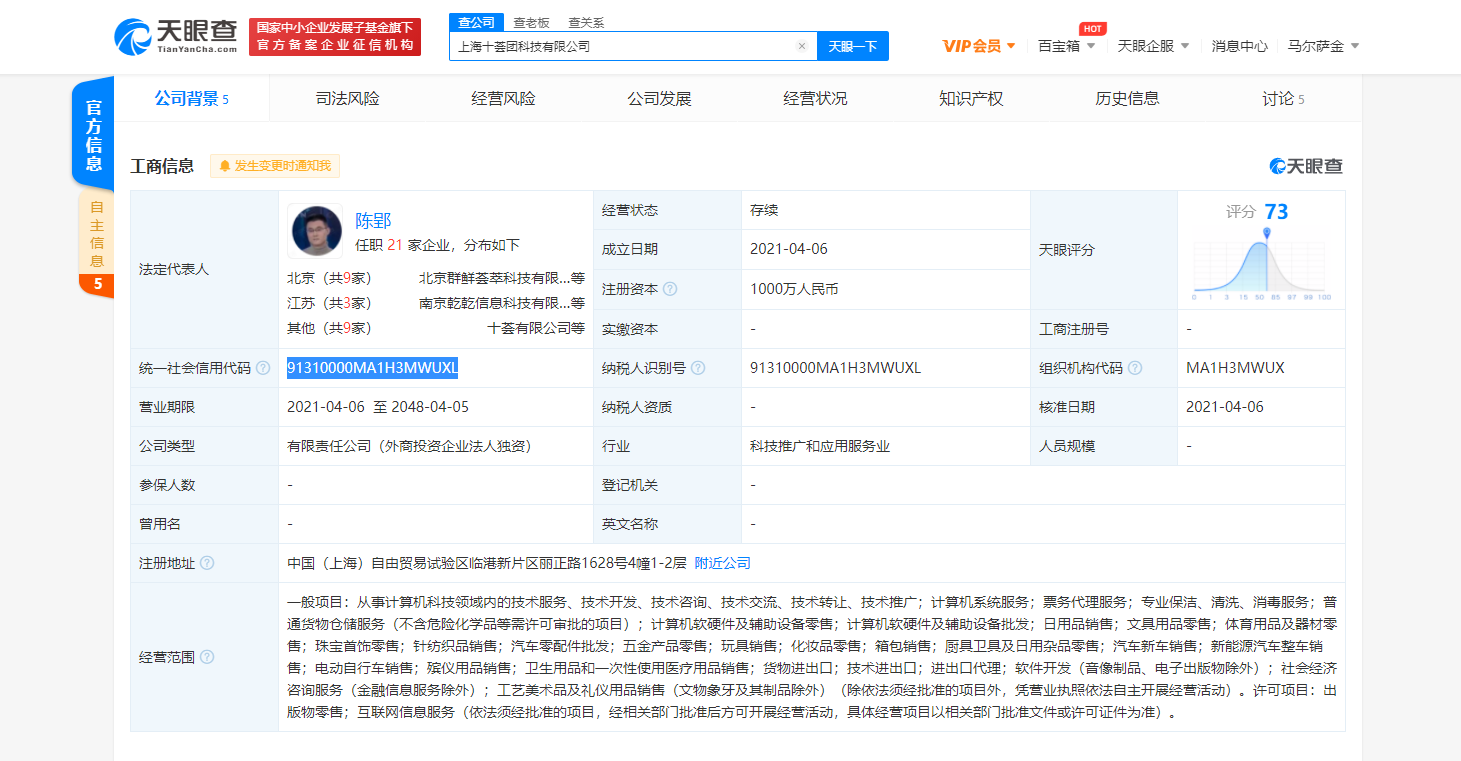Click help icon beside 组织机构代码
Screen dimensions: 1461x761
1135,368
